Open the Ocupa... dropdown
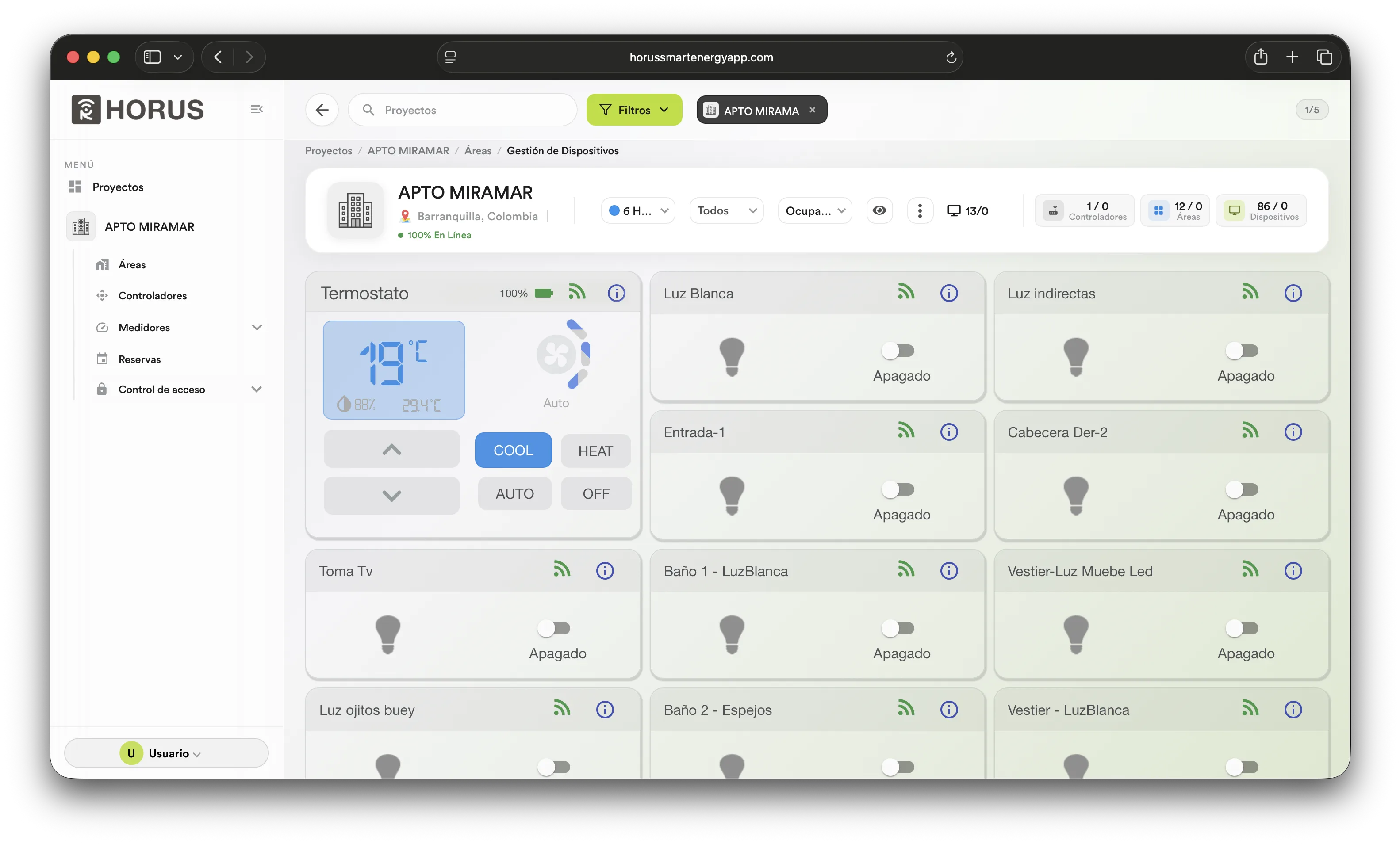1400x844 pixels. [815, 211]
